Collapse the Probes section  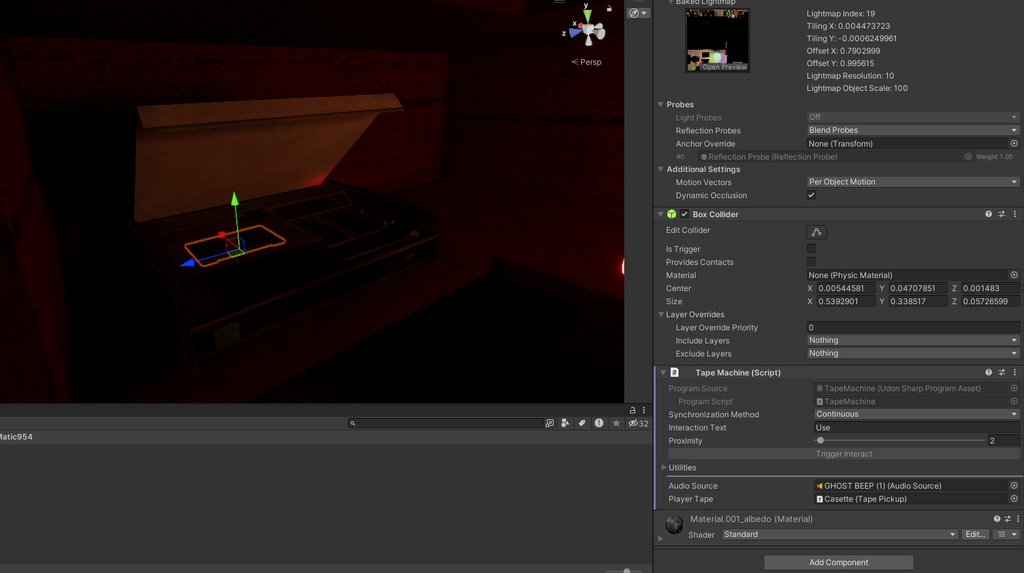[660, 105]
